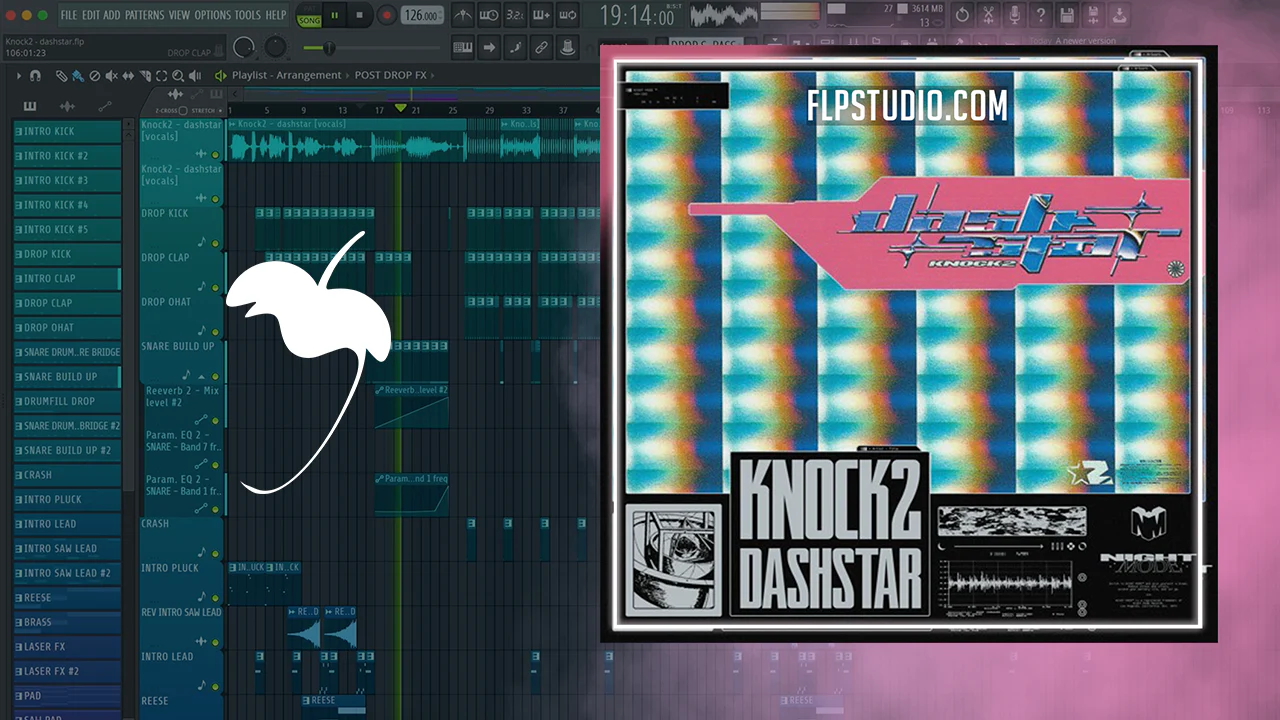This screenshot has height=720, width=1280.
Task: Show pattern clips in the picker panel
Action: [30, 106]
